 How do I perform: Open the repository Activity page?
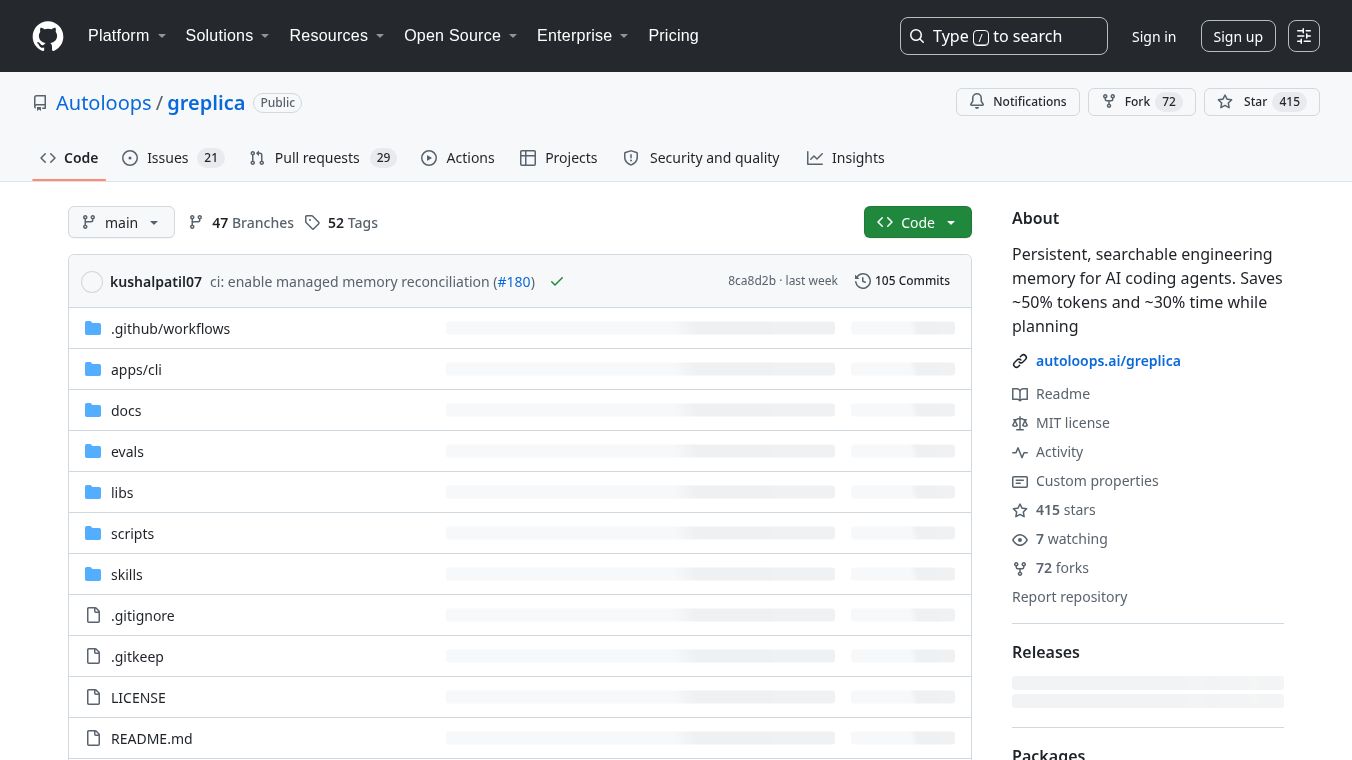(1048, 452)
